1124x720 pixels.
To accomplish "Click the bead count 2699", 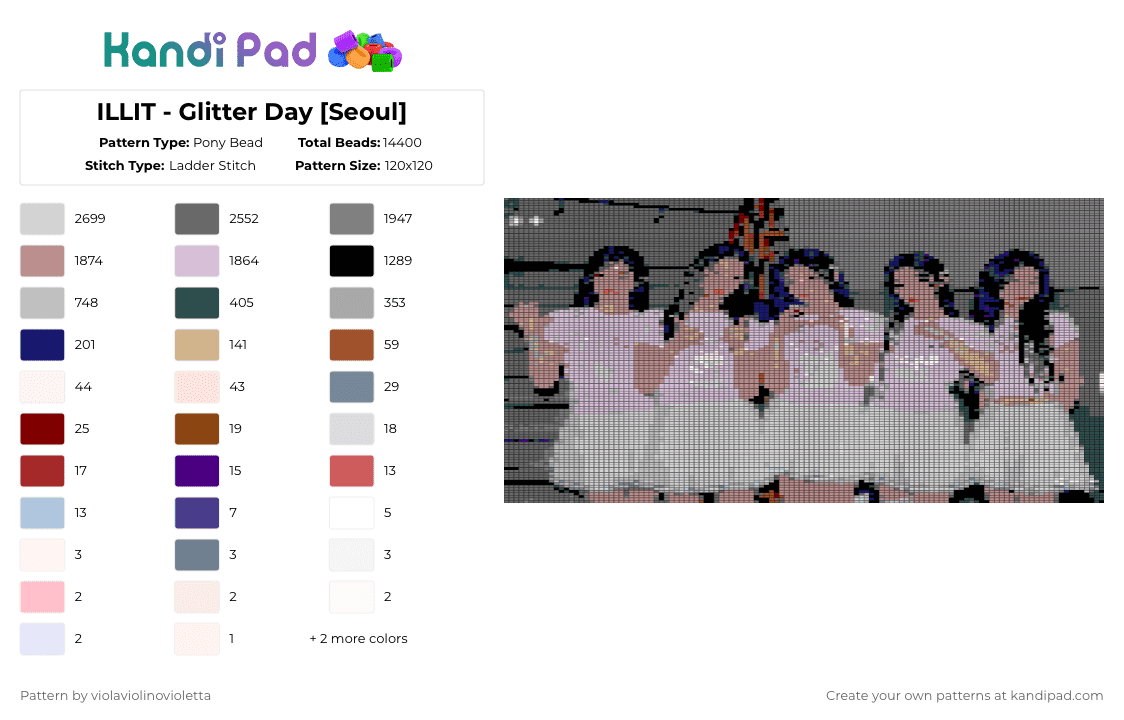I will [x=90, y=219].
